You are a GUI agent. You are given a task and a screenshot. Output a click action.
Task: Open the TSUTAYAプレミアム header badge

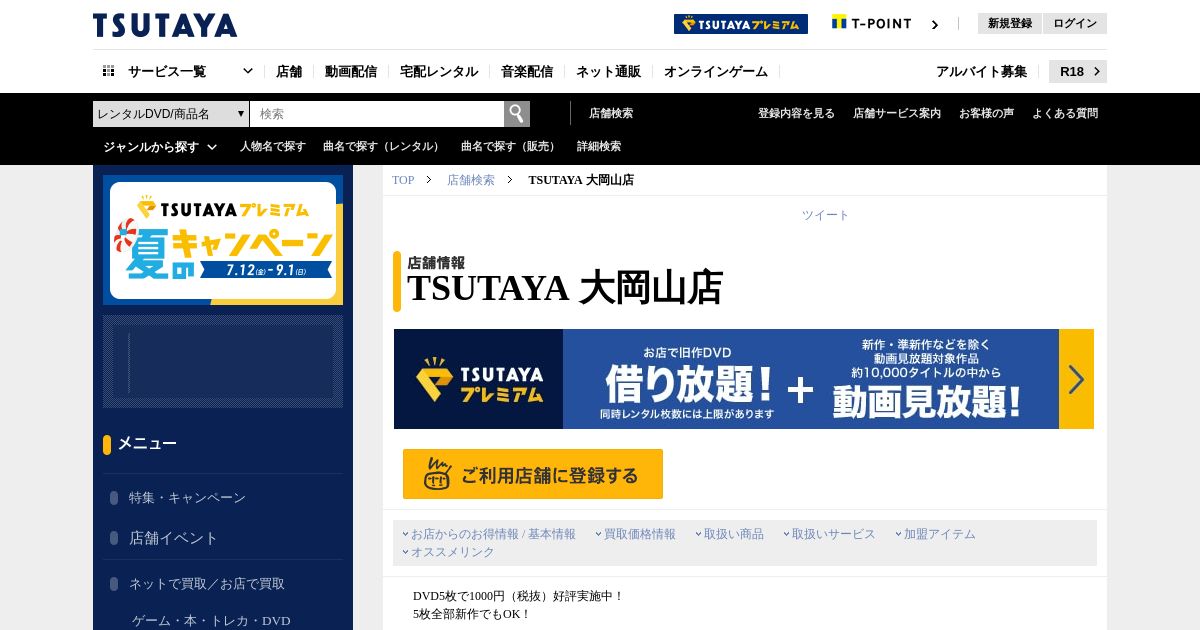pos(741,24)
